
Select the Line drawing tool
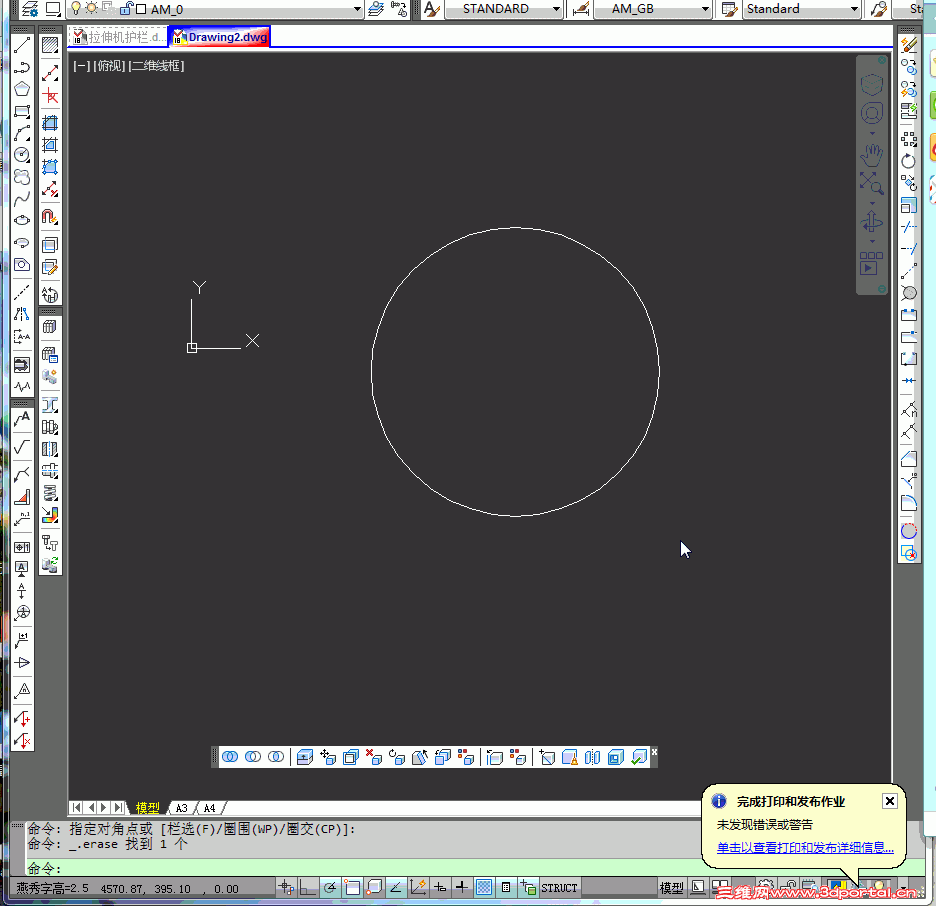point(22,45)
